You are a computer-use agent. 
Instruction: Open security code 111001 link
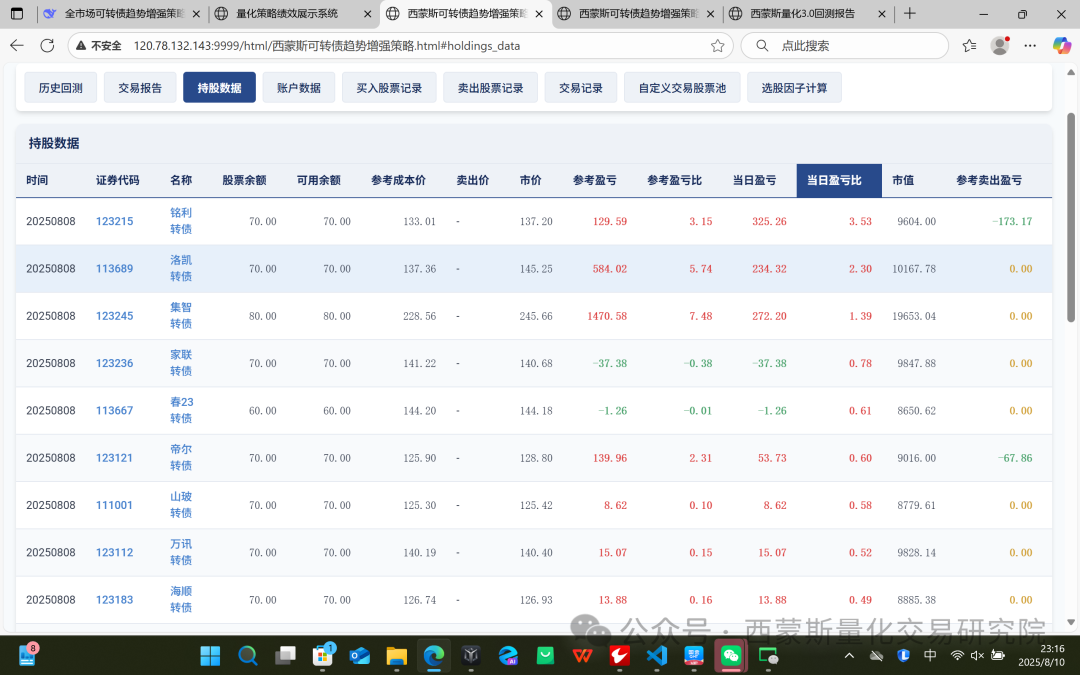[114, 505]
